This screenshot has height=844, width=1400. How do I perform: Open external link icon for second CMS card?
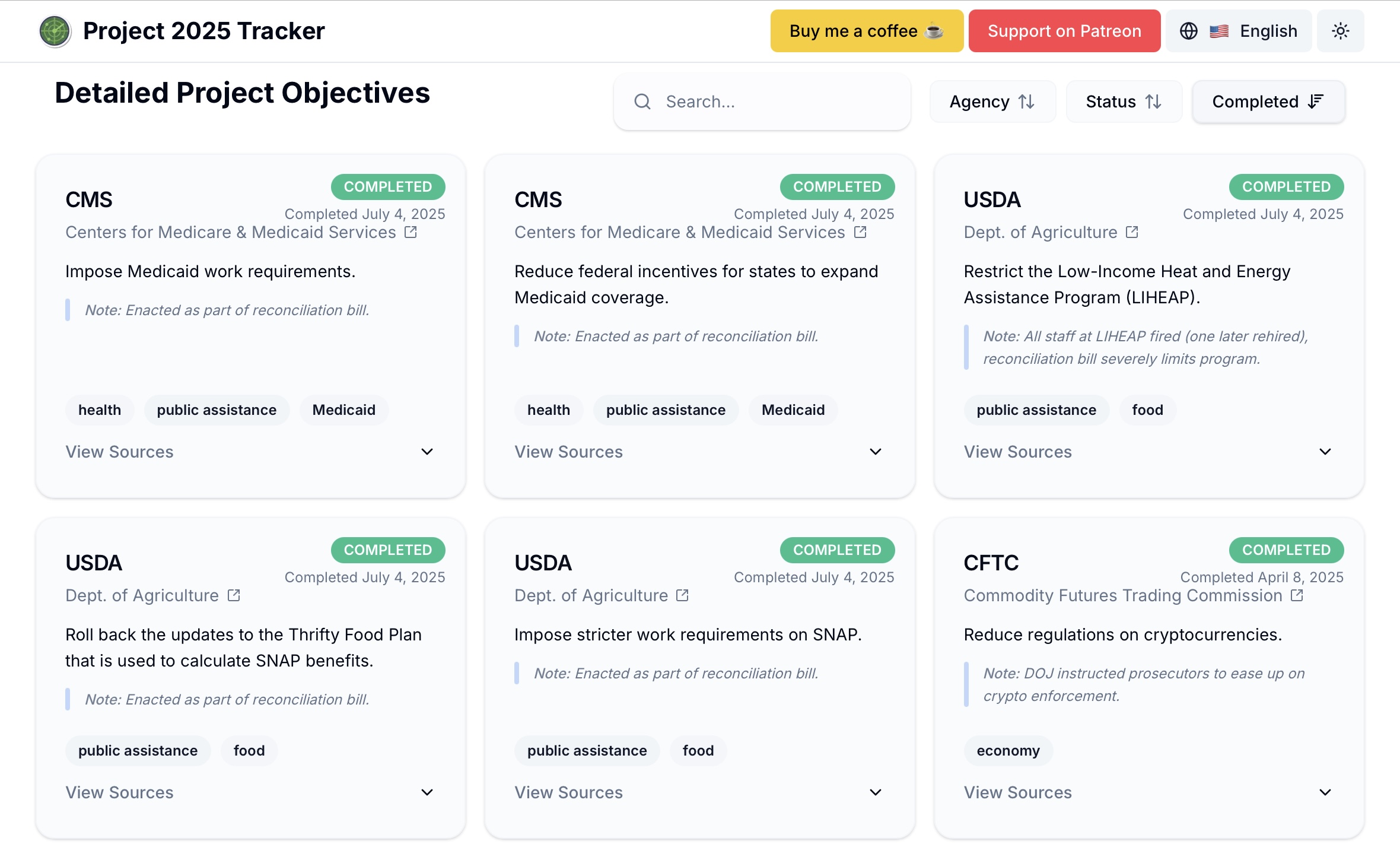[x=860, y=232]
